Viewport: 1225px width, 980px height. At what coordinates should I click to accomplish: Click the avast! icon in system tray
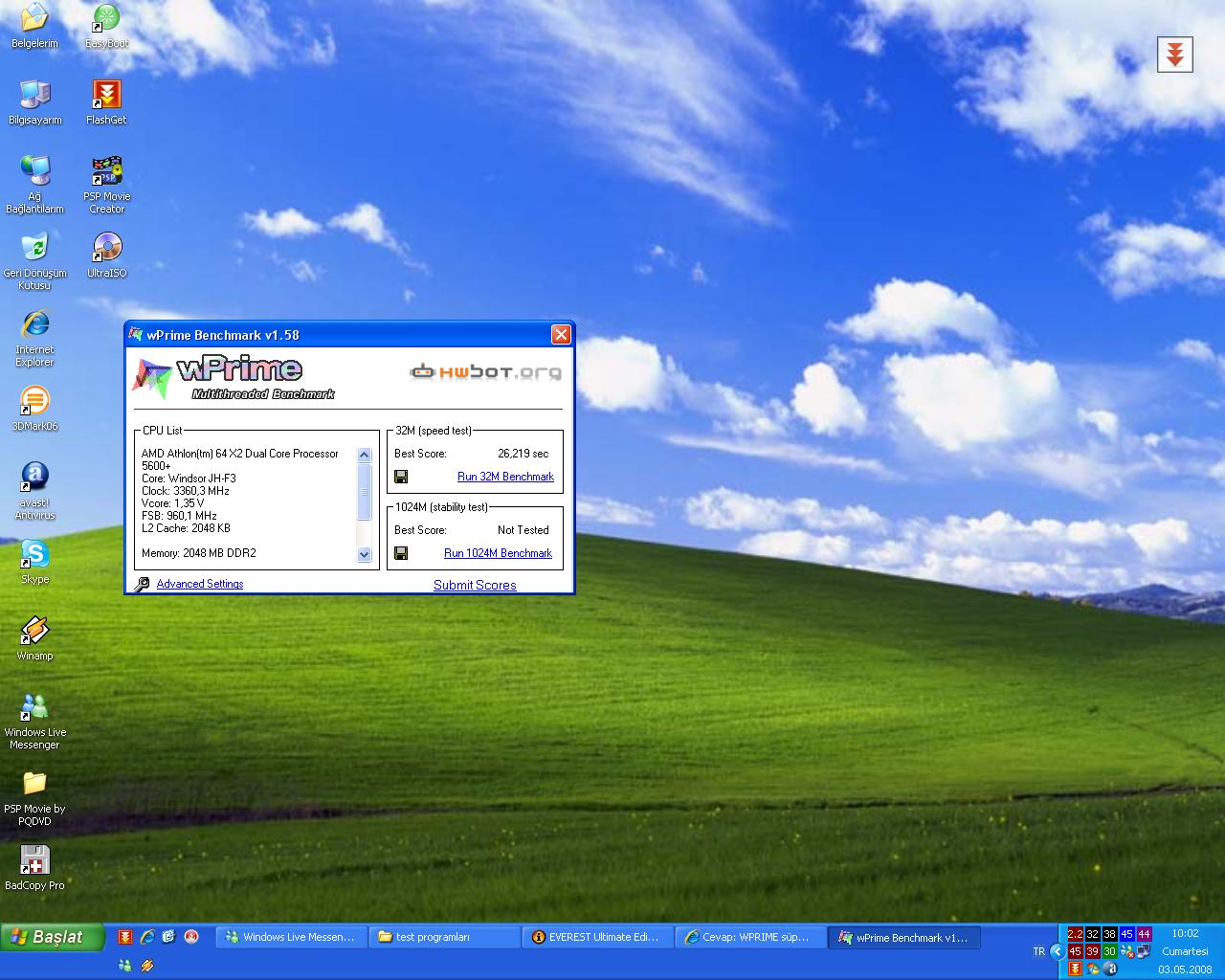point(1110,969)
